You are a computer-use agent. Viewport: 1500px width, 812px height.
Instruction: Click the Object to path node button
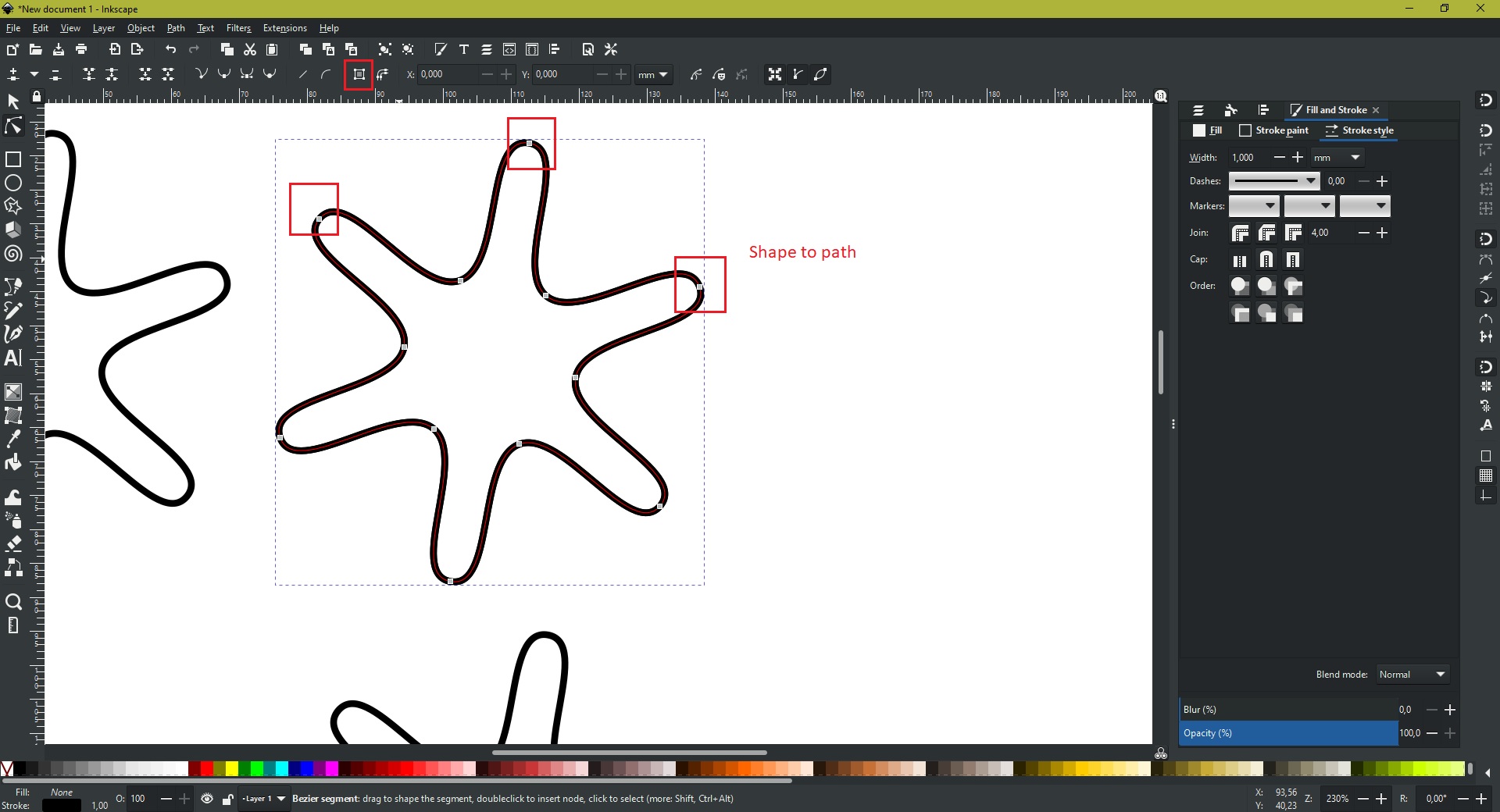click(x=359, y=74)
